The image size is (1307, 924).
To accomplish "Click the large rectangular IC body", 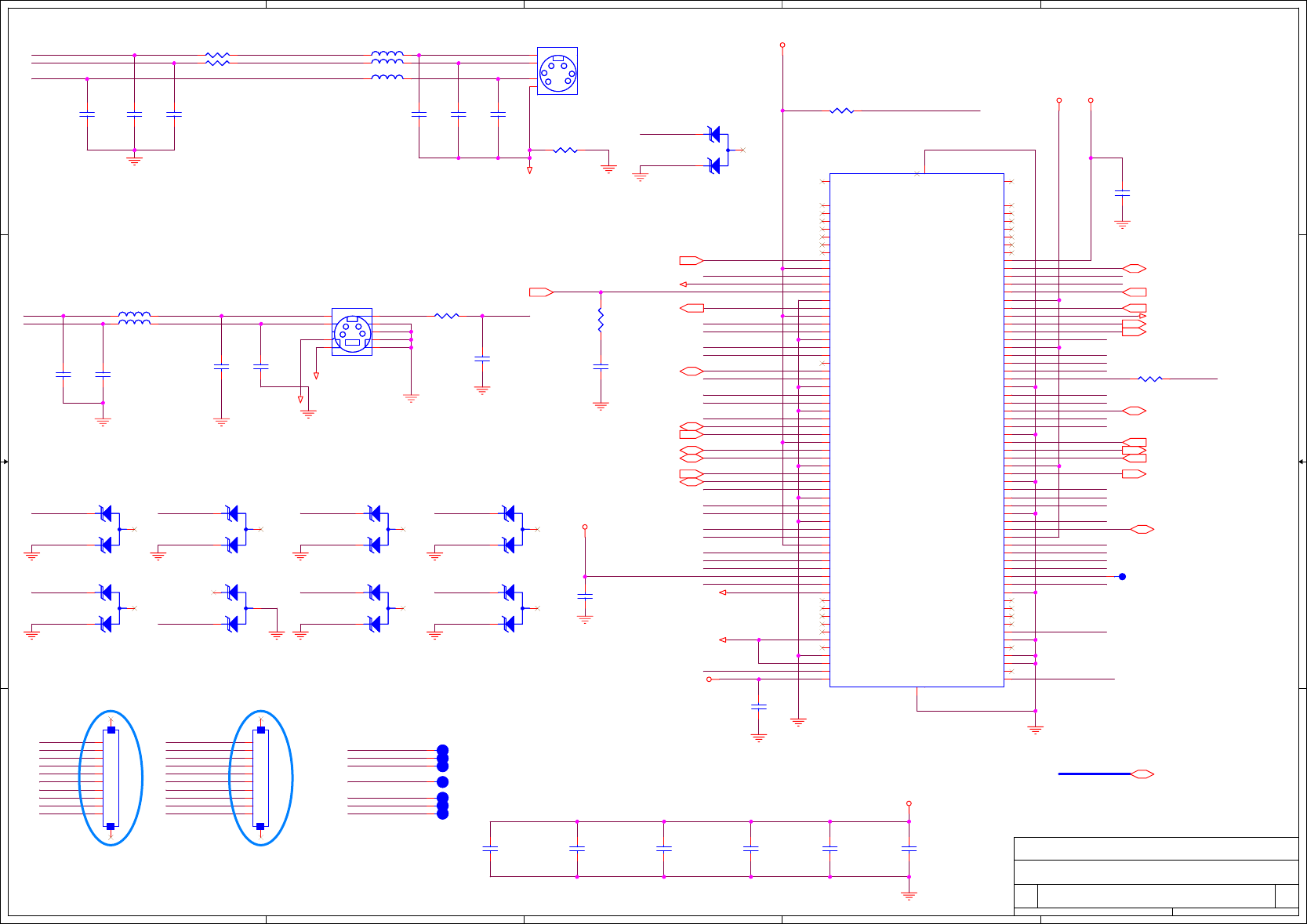I will [x=917, y=430].
